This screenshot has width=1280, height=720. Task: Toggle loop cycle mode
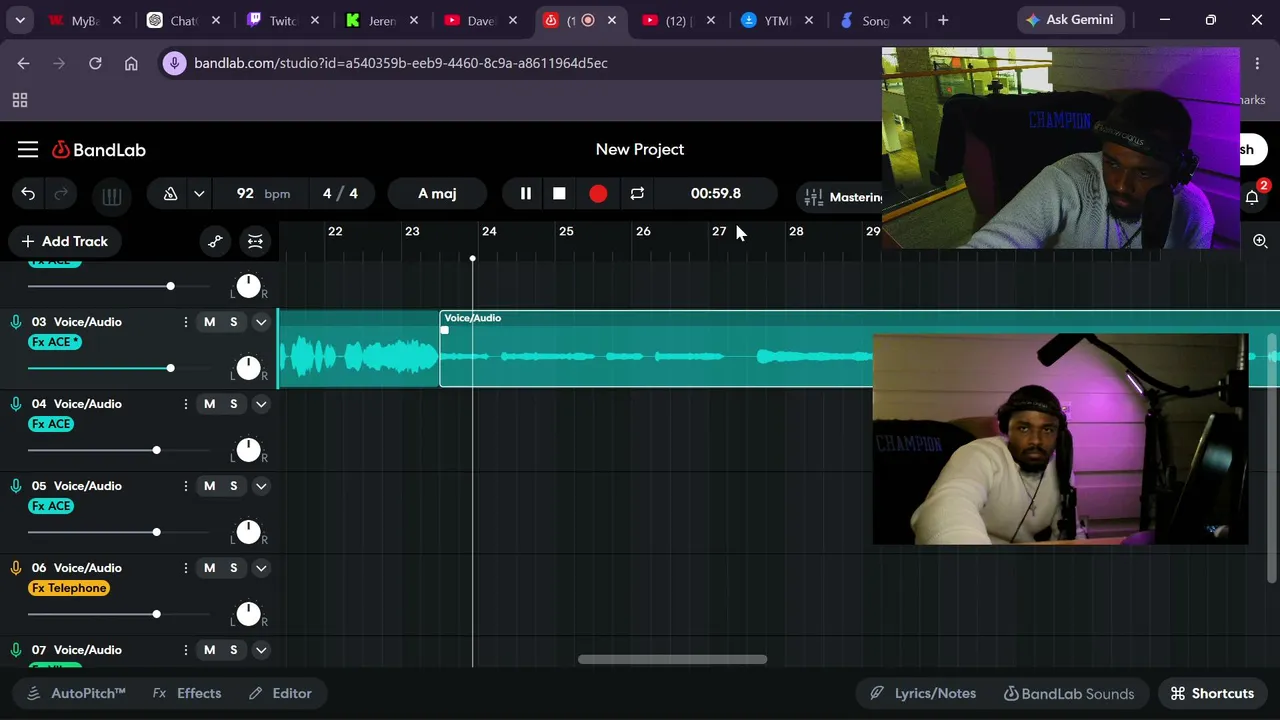point(637,194)
